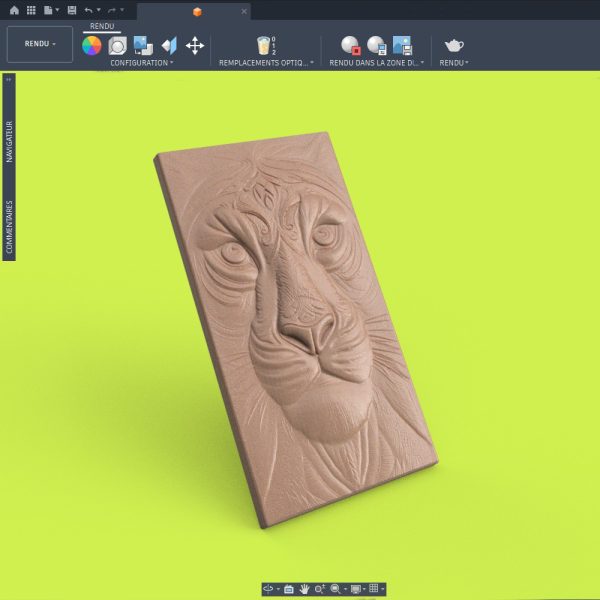Click the double-arrow panel expander
This screenshot has height=600, width=600.
pos(9,80)
